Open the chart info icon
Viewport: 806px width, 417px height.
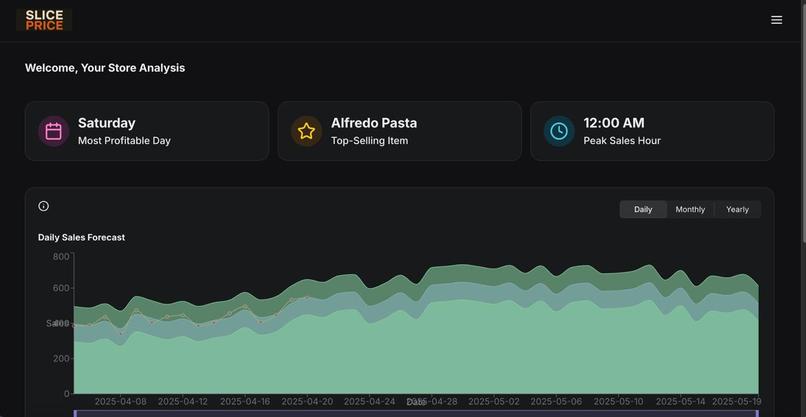pos(44,206)
